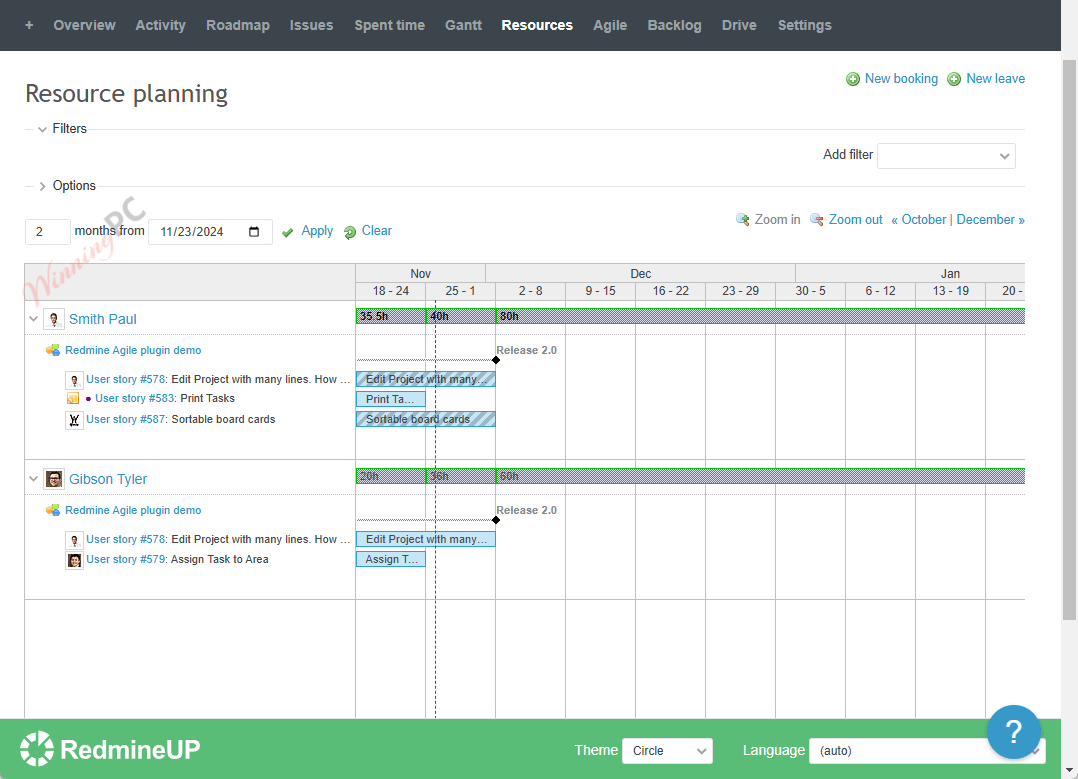
Task: Open the Agile tab
Action: click(x=610, y=25)
